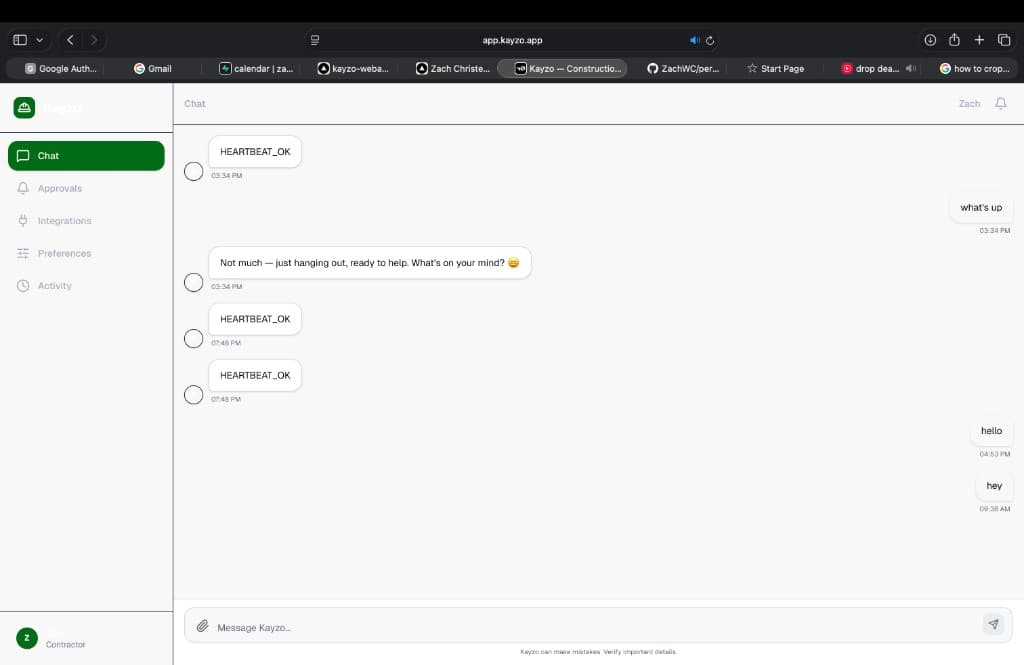The height and width of the screenshot is (665, 1024).
Task: Mute tab audio via the speaker icon
Action: (694, 40)
